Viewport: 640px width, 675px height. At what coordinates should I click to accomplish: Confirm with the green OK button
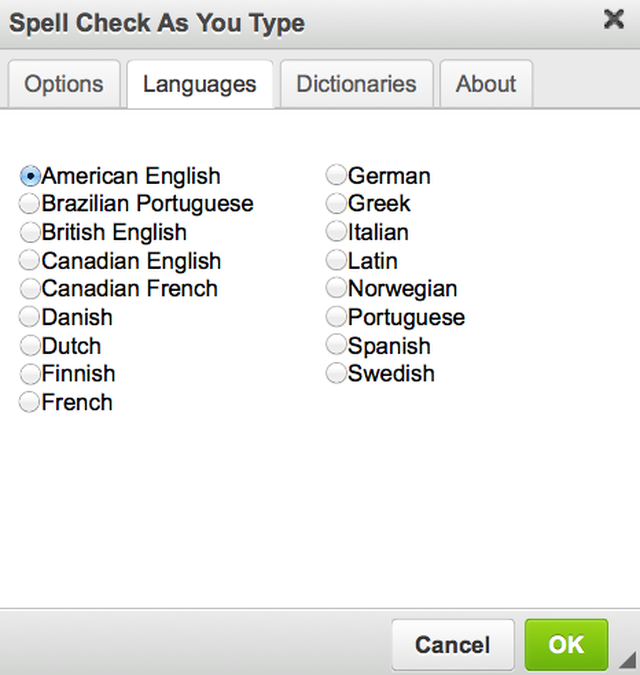(x=566, y=645)
